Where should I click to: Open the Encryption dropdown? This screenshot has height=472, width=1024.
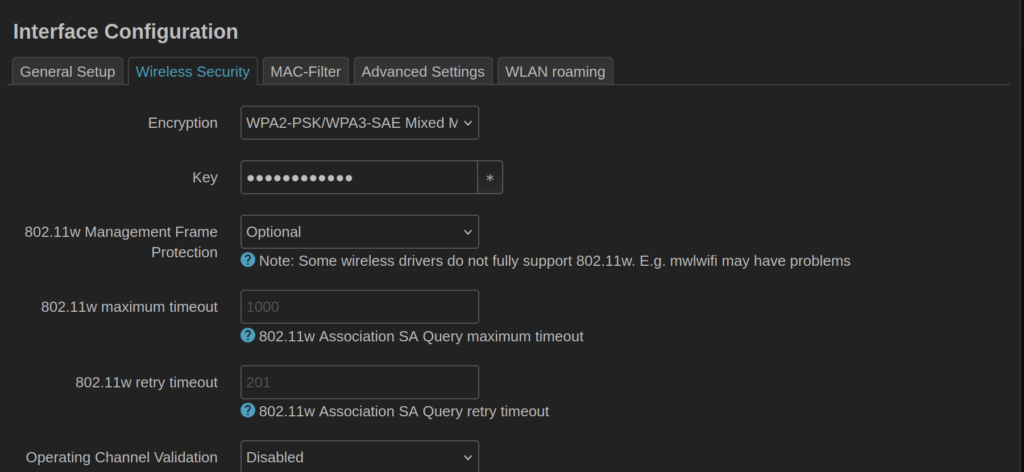tap(359, 123)
